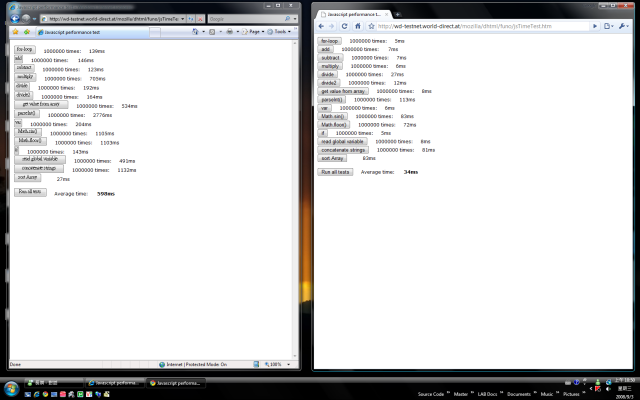Click 'parseInt()' button in Chrome page
This screenshot has width=640, height=400.
(331, 100)
